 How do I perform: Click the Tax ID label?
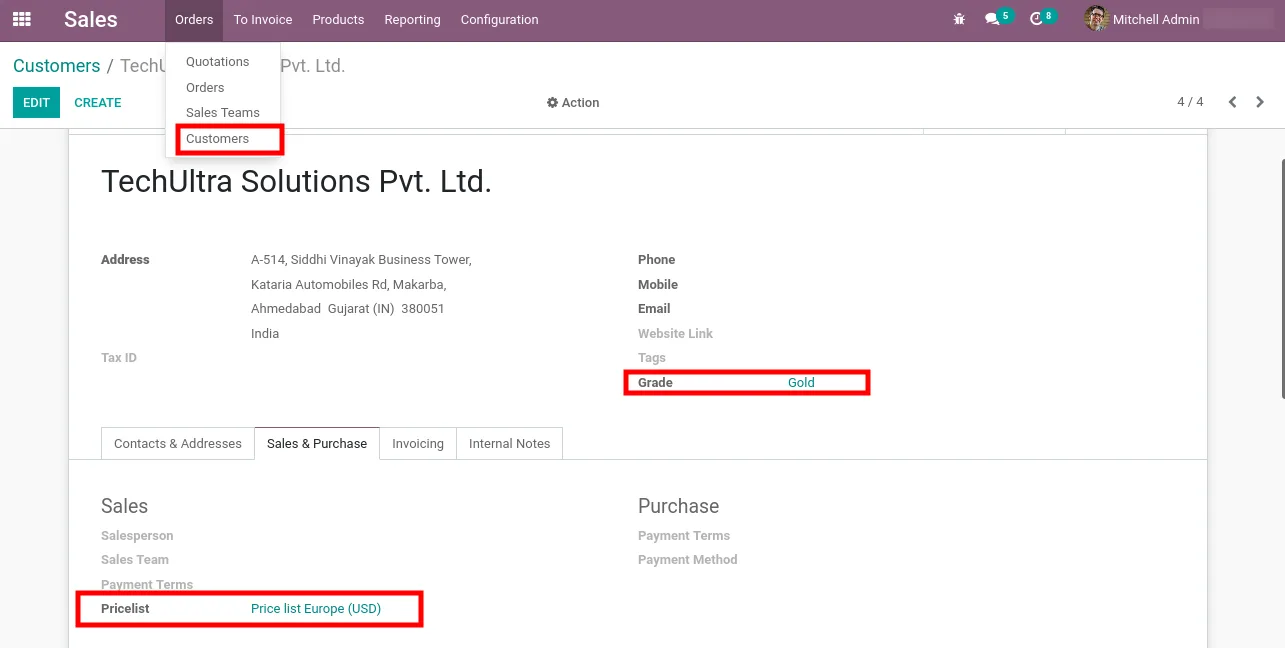[119, 358]
